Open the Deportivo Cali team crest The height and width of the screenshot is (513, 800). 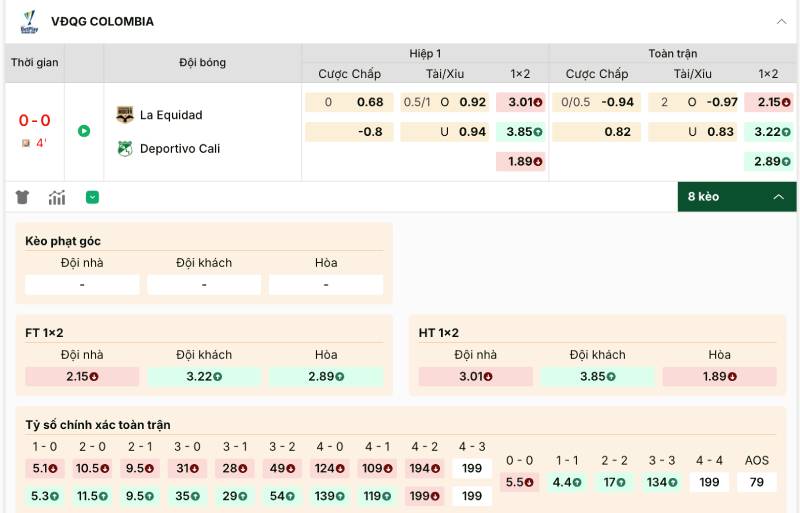click(x=124, y=149)
